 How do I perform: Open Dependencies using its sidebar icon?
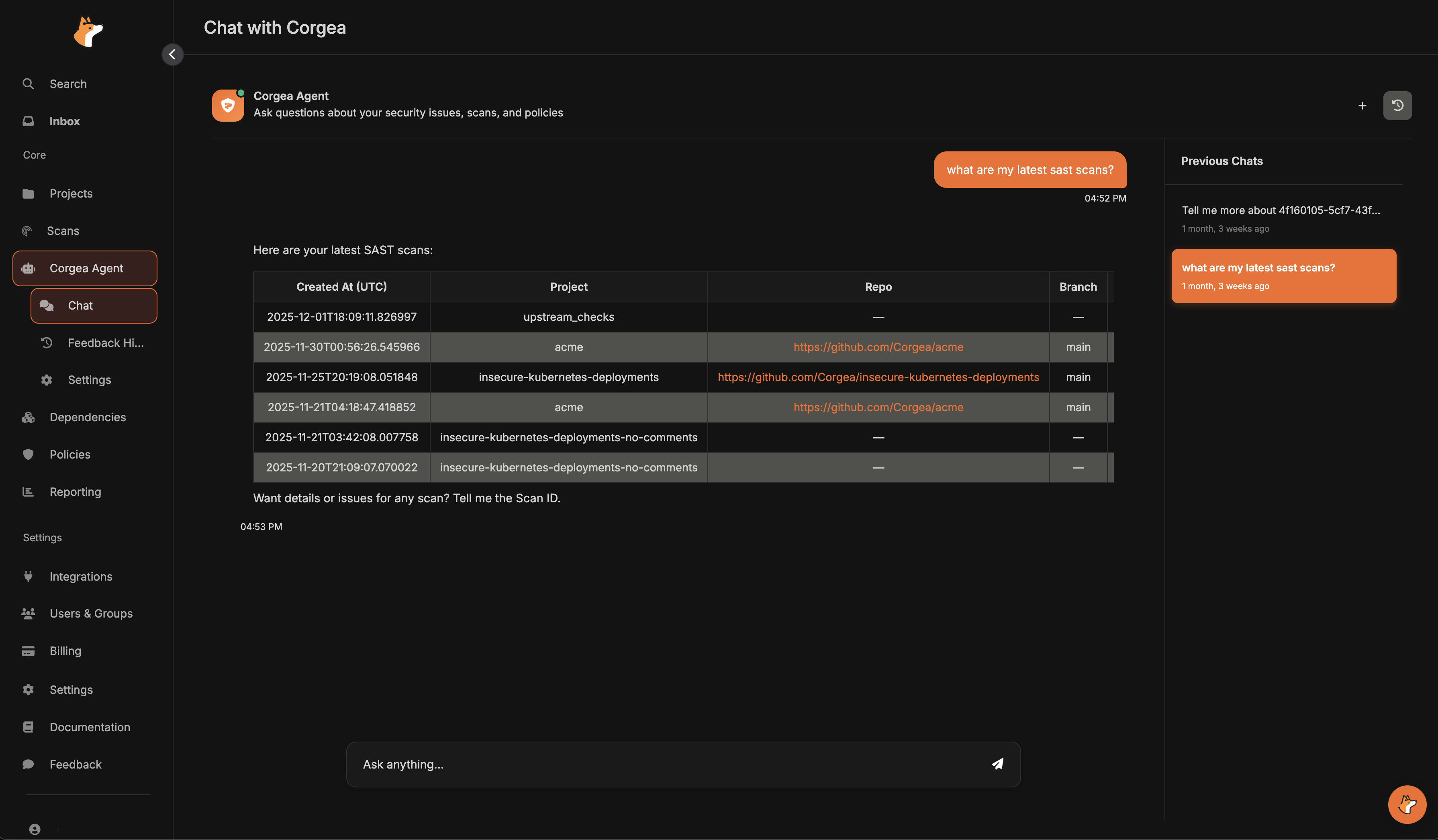[28, 417]
